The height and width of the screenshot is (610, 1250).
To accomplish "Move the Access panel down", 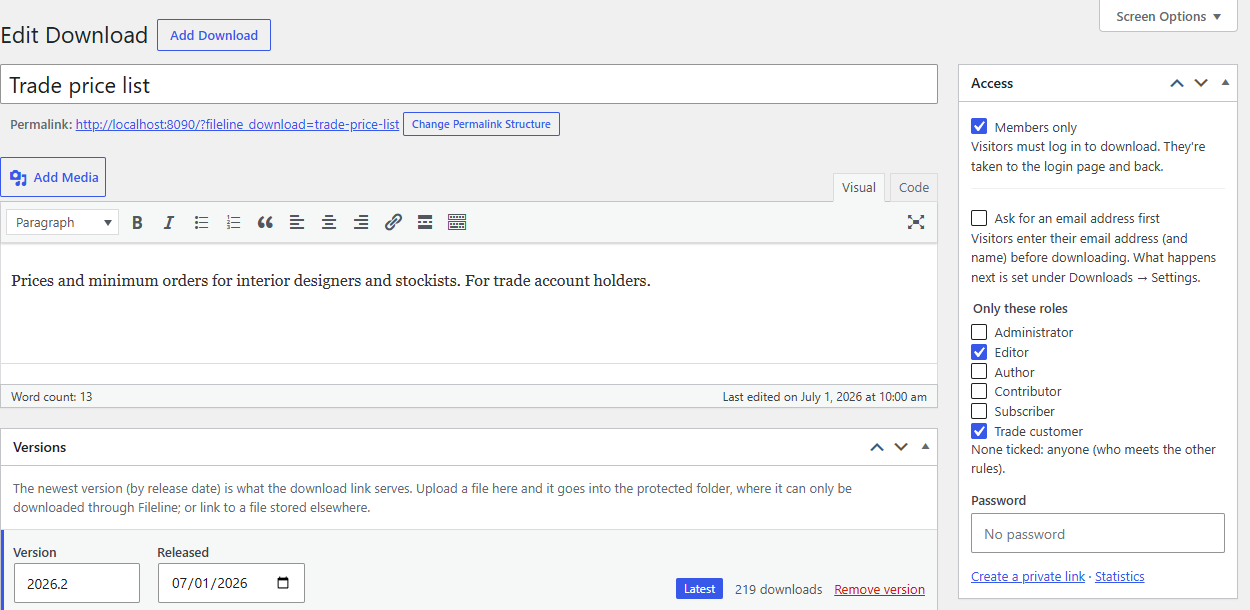I will tap(1201, 83).
